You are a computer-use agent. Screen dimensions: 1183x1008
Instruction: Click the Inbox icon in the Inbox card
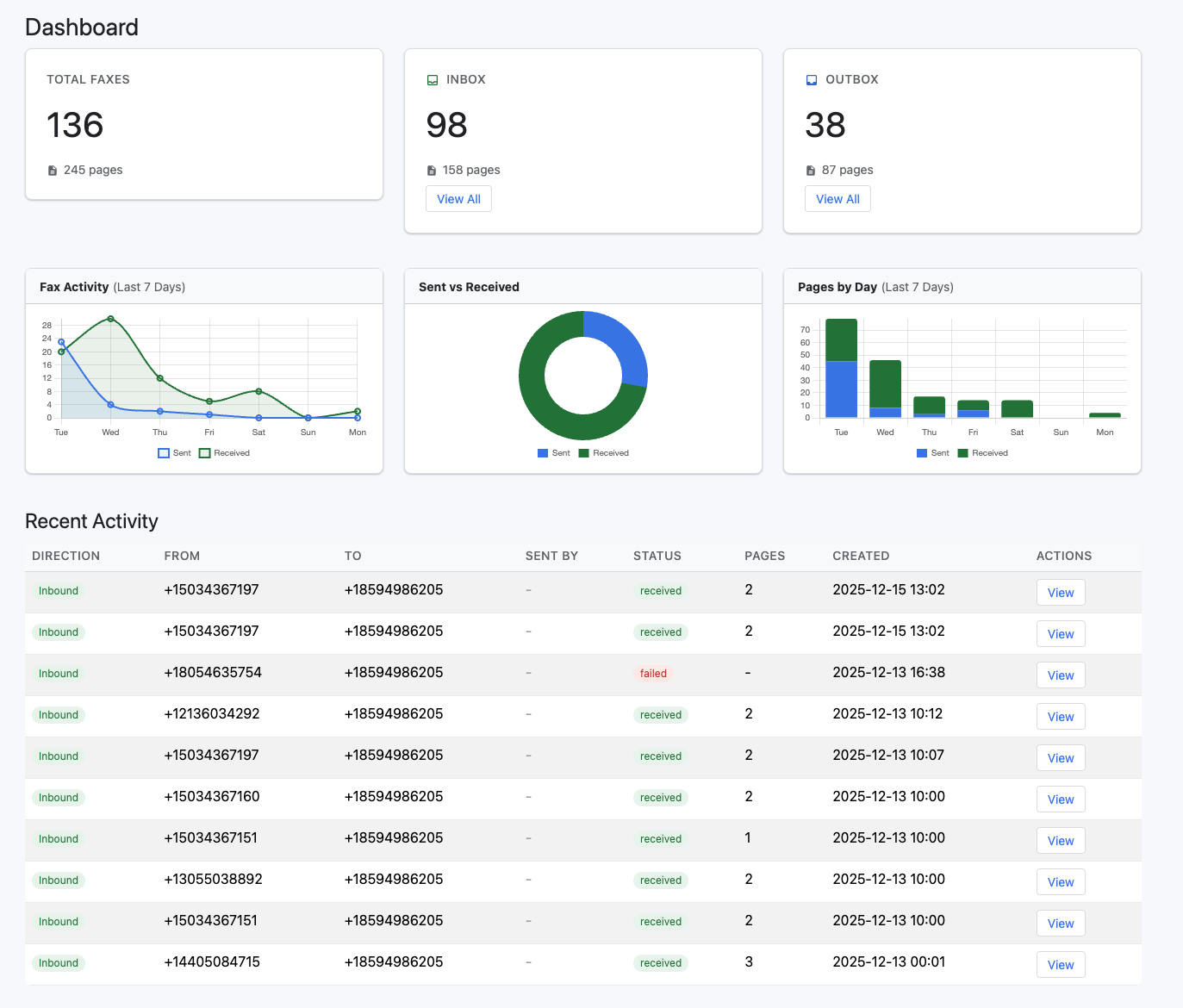[x=433, y=79]
